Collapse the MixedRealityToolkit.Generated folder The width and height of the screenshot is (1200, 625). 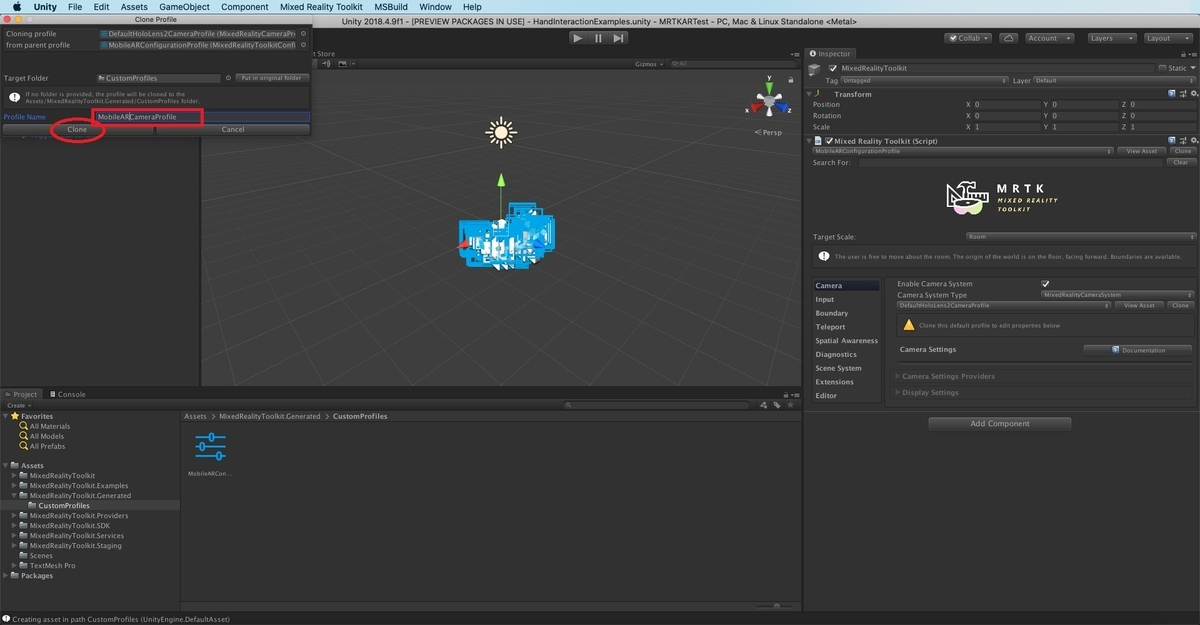(x=15, y=495)
